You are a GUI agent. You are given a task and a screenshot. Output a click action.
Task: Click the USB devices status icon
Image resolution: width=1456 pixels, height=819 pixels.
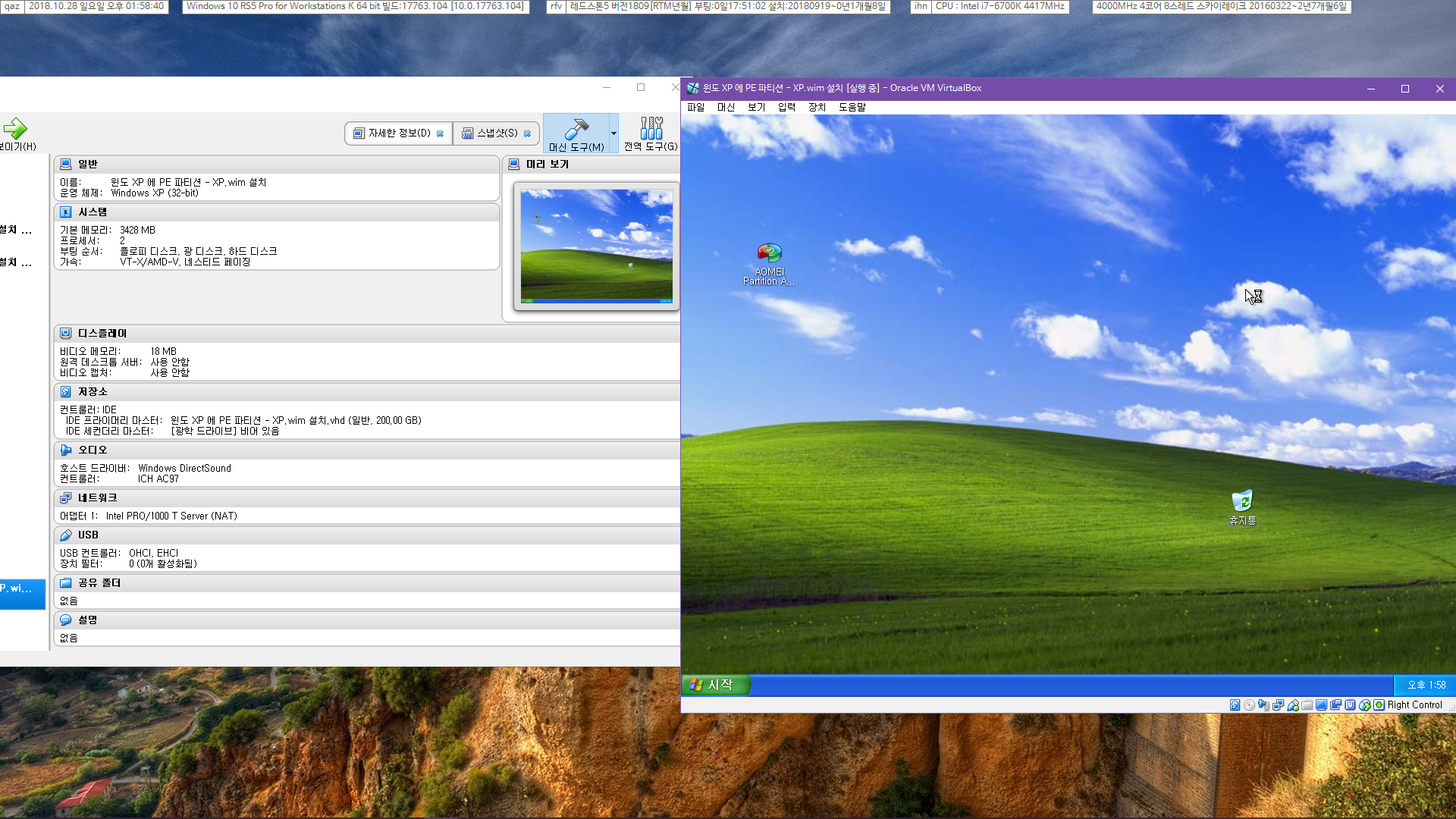point(1292,705)
